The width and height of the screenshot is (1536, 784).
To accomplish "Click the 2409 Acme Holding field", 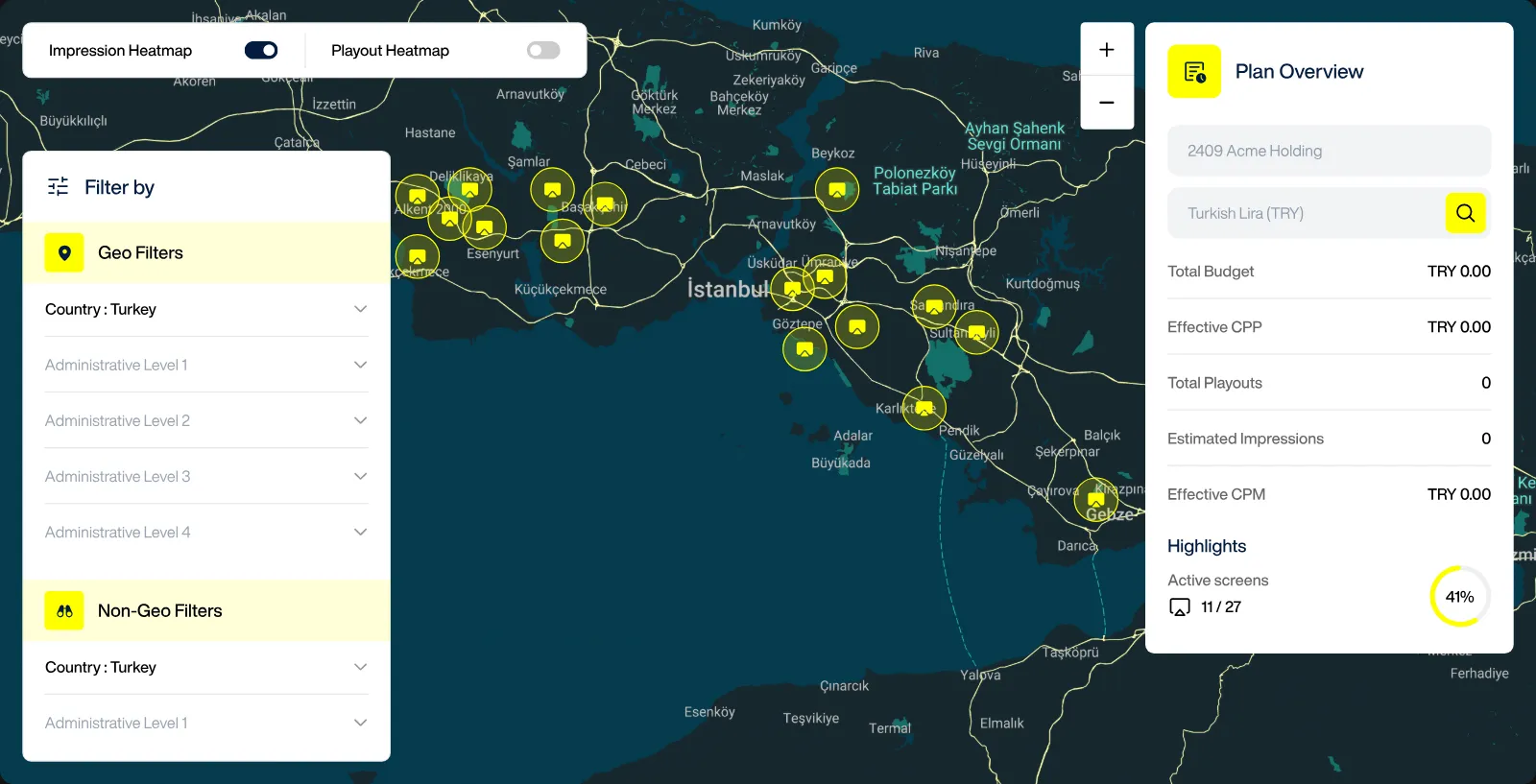I will tap(1329, 151).
